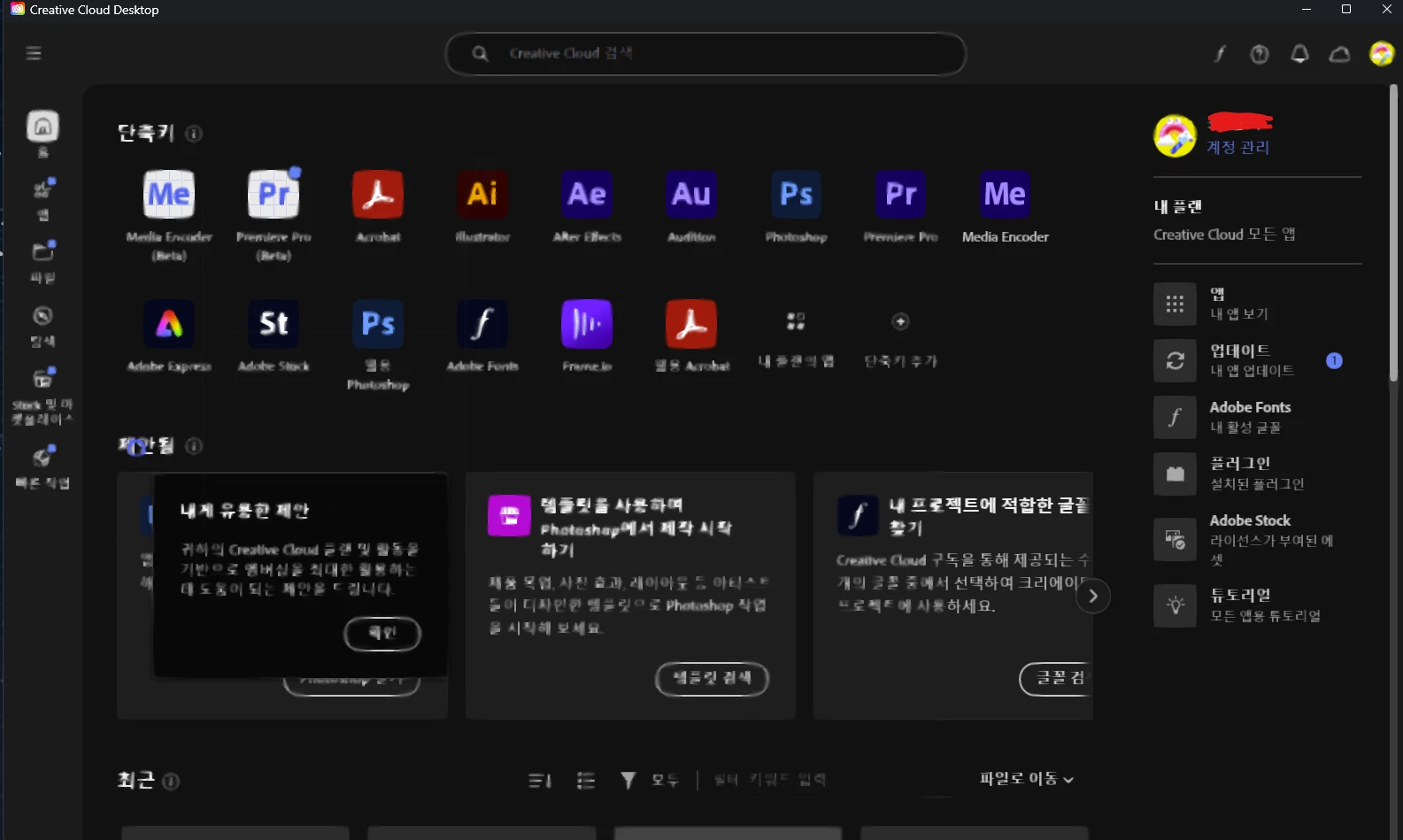Launch Acrobat from the top shortcut row
The height and width of the screenshot is (840, 1403).
pos(378,195)
